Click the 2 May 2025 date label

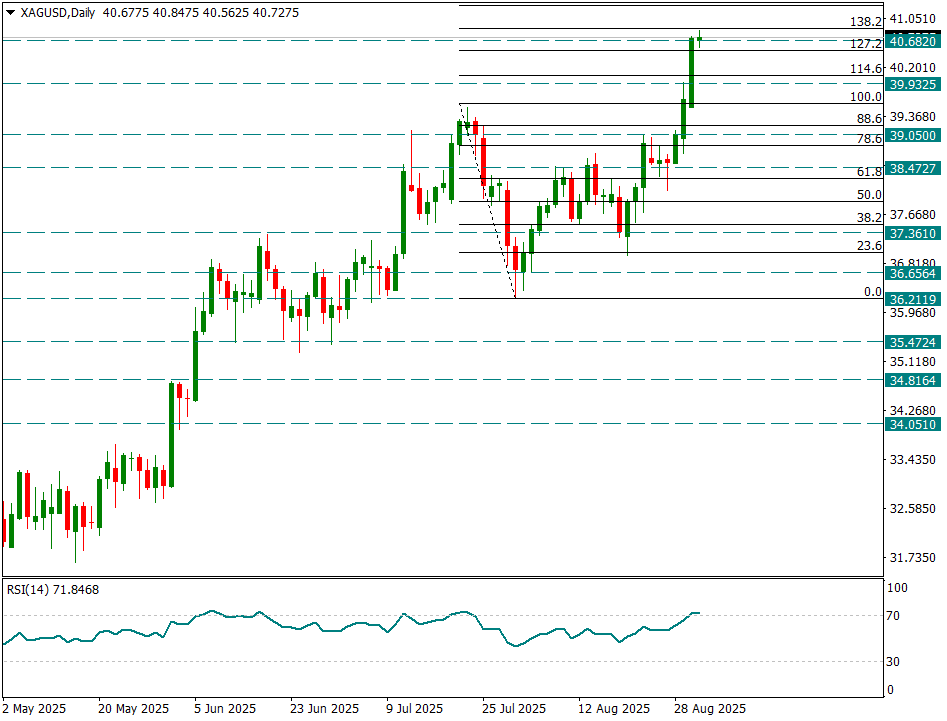click(34, 708)
